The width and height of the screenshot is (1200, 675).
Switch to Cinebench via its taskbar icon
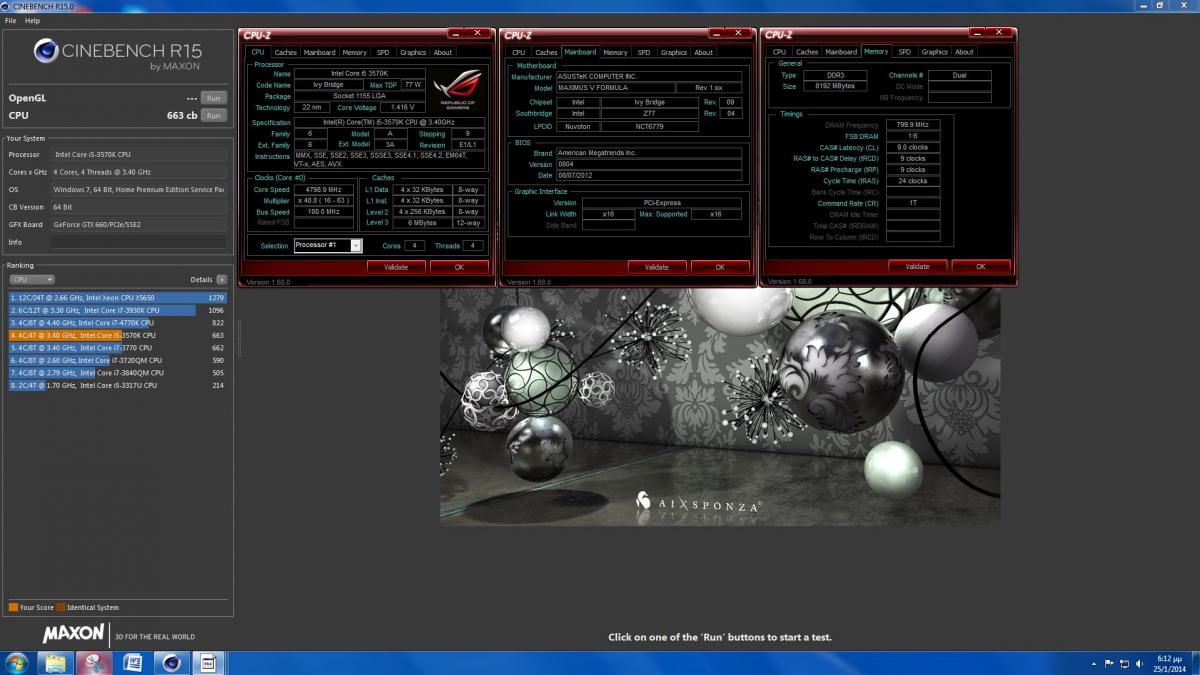pyautogui.click(x=170, y=662)
